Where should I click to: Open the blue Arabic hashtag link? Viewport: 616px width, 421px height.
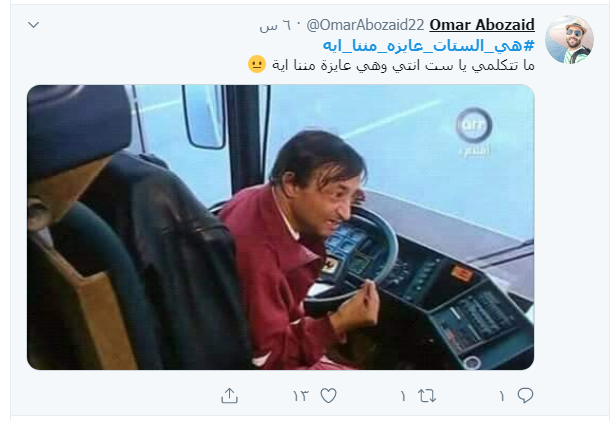(429, 46)
